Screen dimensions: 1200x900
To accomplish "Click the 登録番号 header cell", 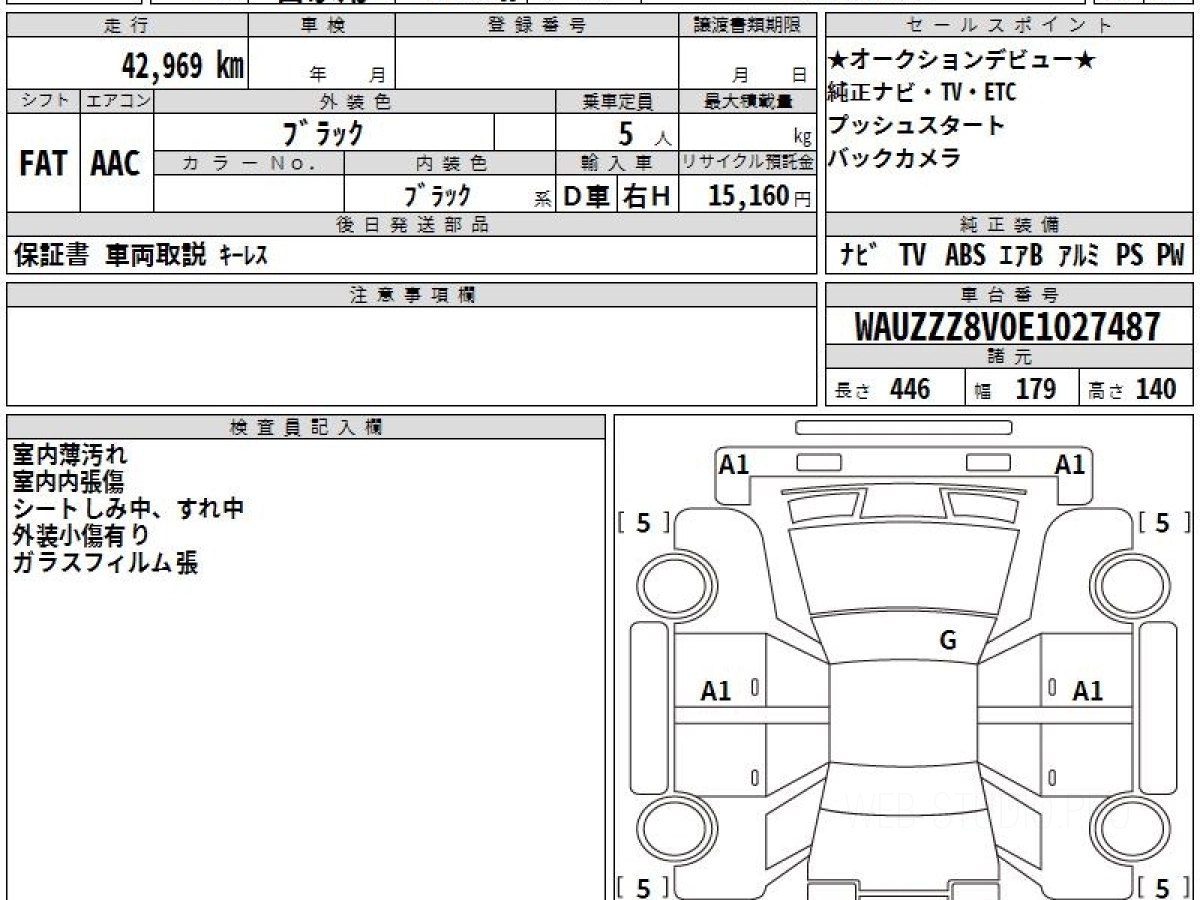I will (x=536, y=26).
